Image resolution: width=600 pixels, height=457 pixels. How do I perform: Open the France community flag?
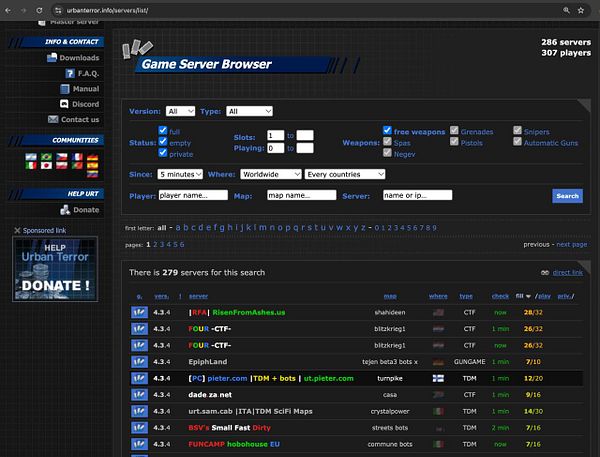pos(77,157)
